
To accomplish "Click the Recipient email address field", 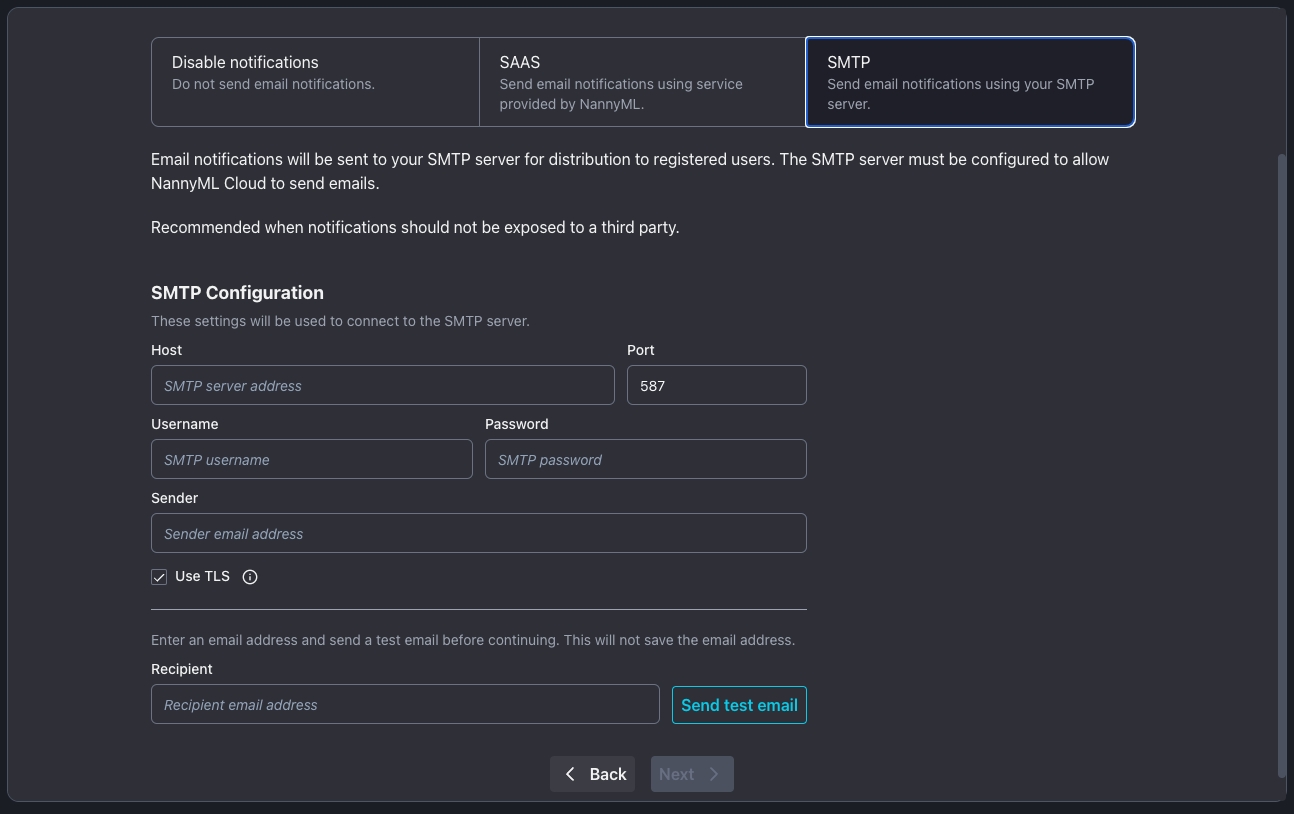I will (x=405, y=705).
